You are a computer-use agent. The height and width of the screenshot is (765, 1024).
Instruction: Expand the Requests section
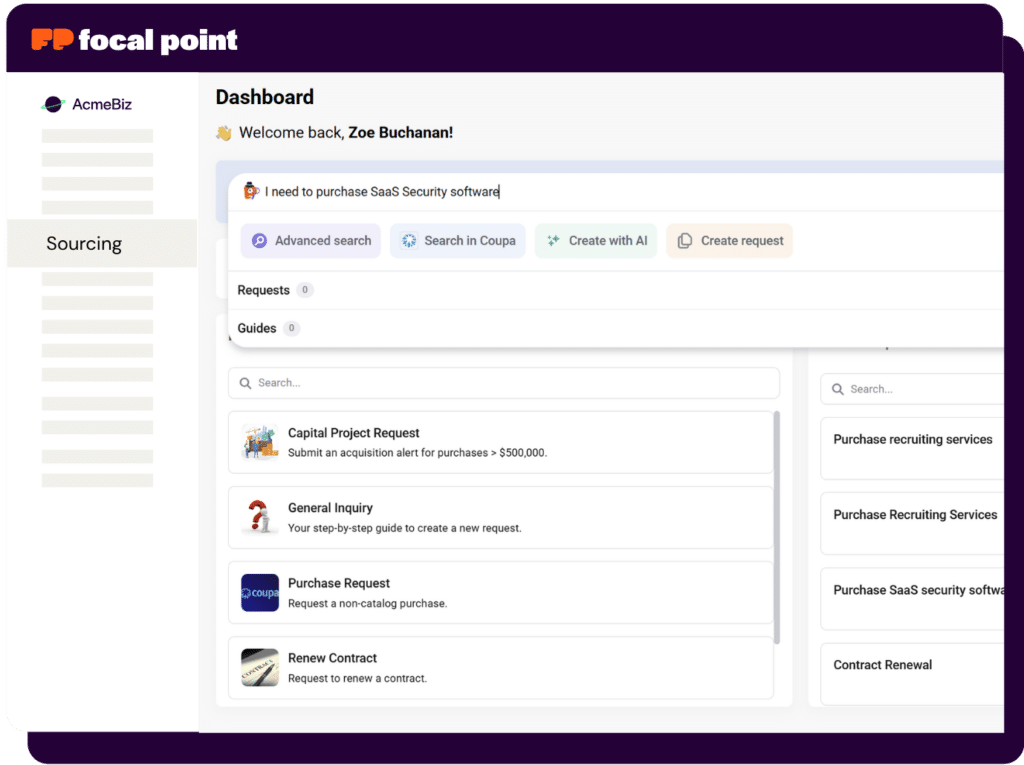264,290
